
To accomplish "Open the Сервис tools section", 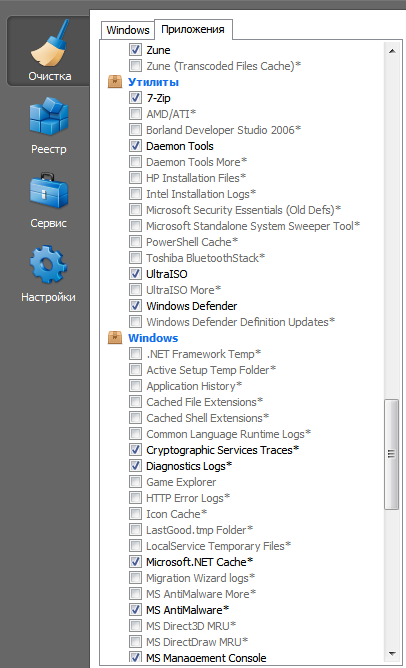I will click(x=49, y=200).
